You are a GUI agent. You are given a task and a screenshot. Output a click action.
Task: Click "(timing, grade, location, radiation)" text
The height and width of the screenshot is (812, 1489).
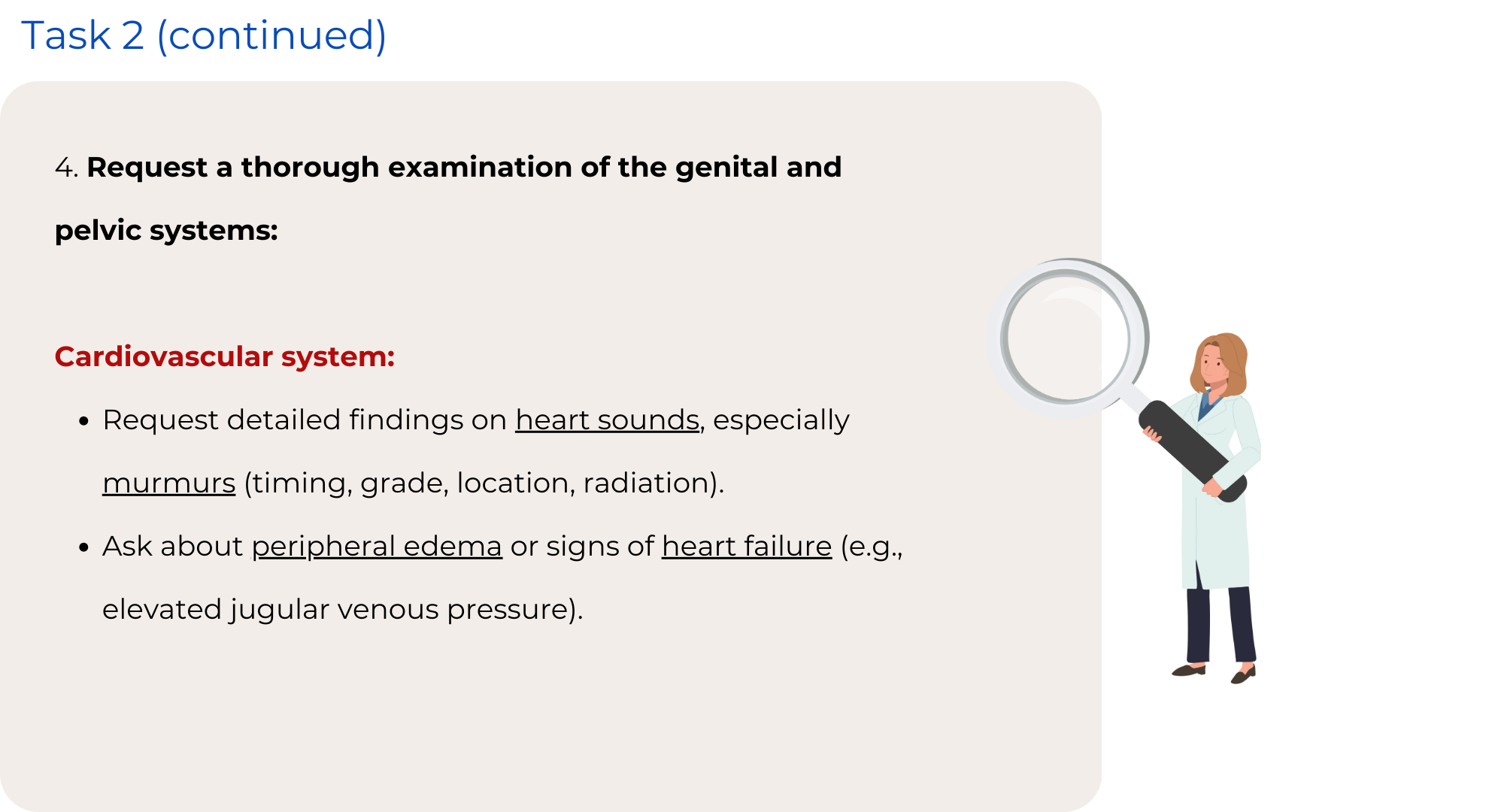pos(484,483)
